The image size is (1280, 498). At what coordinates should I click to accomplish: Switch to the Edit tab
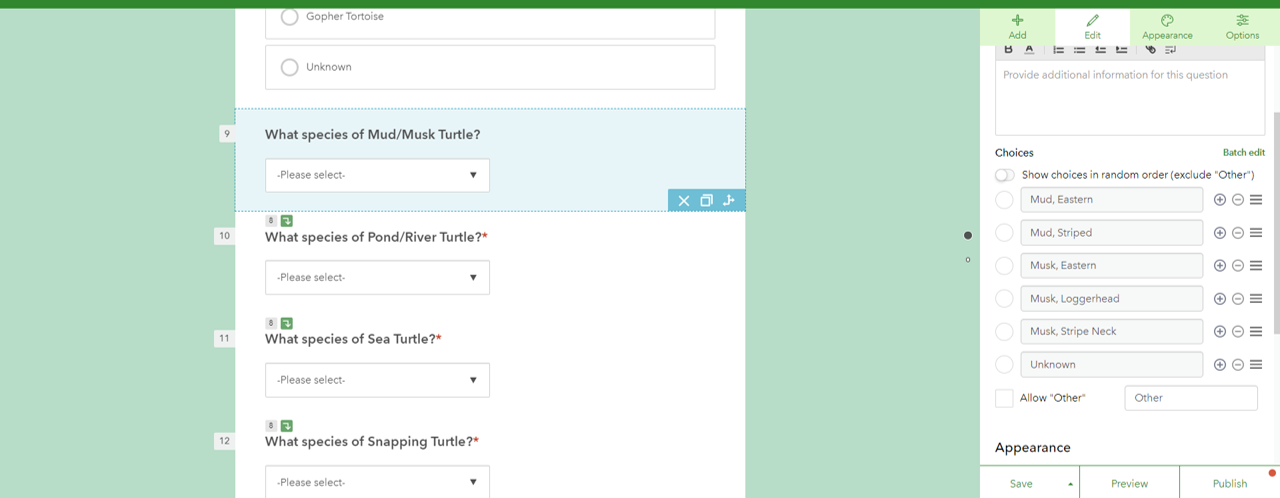coord(1092,27)
